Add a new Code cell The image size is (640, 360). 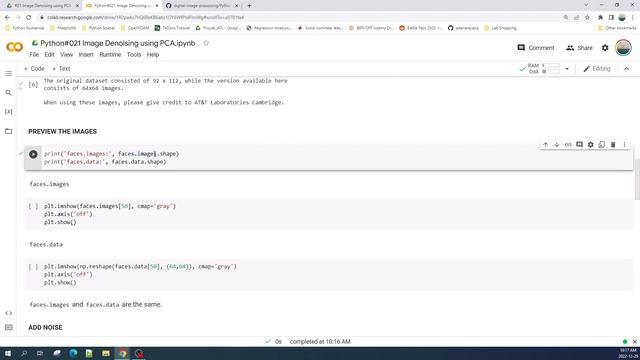pos(34,69)
